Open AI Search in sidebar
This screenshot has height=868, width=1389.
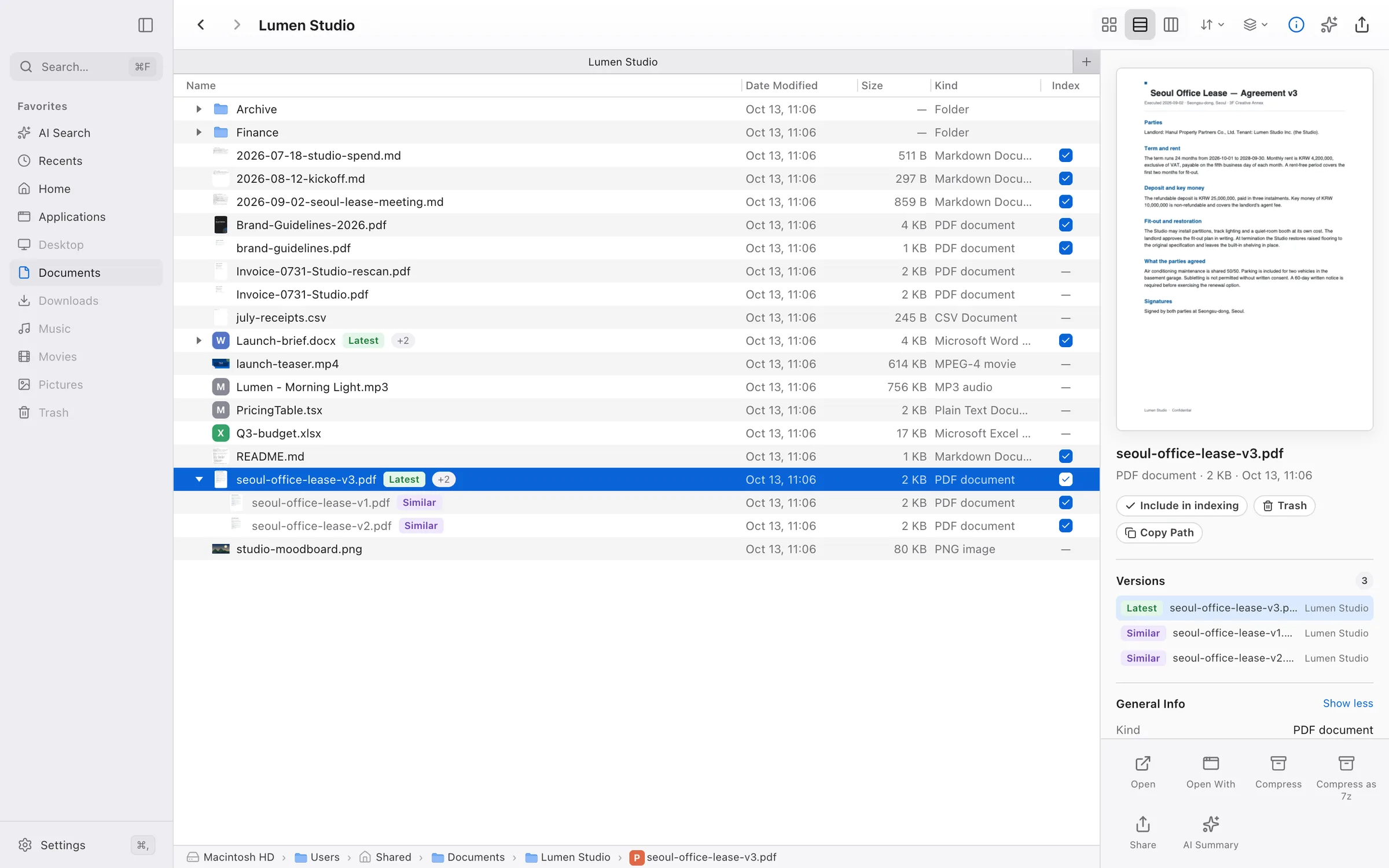pyautogui.click(x=86, y=133)
